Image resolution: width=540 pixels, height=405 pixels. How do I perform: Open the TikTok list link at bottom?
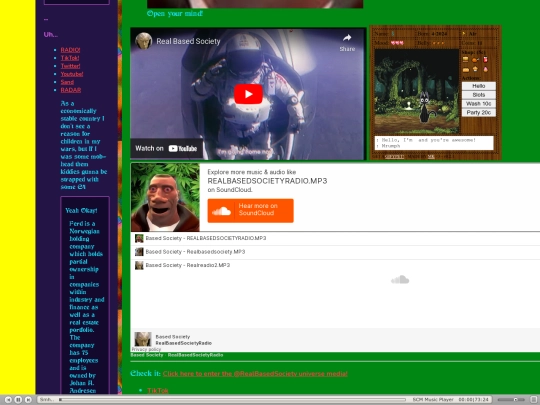coord(158,390)
